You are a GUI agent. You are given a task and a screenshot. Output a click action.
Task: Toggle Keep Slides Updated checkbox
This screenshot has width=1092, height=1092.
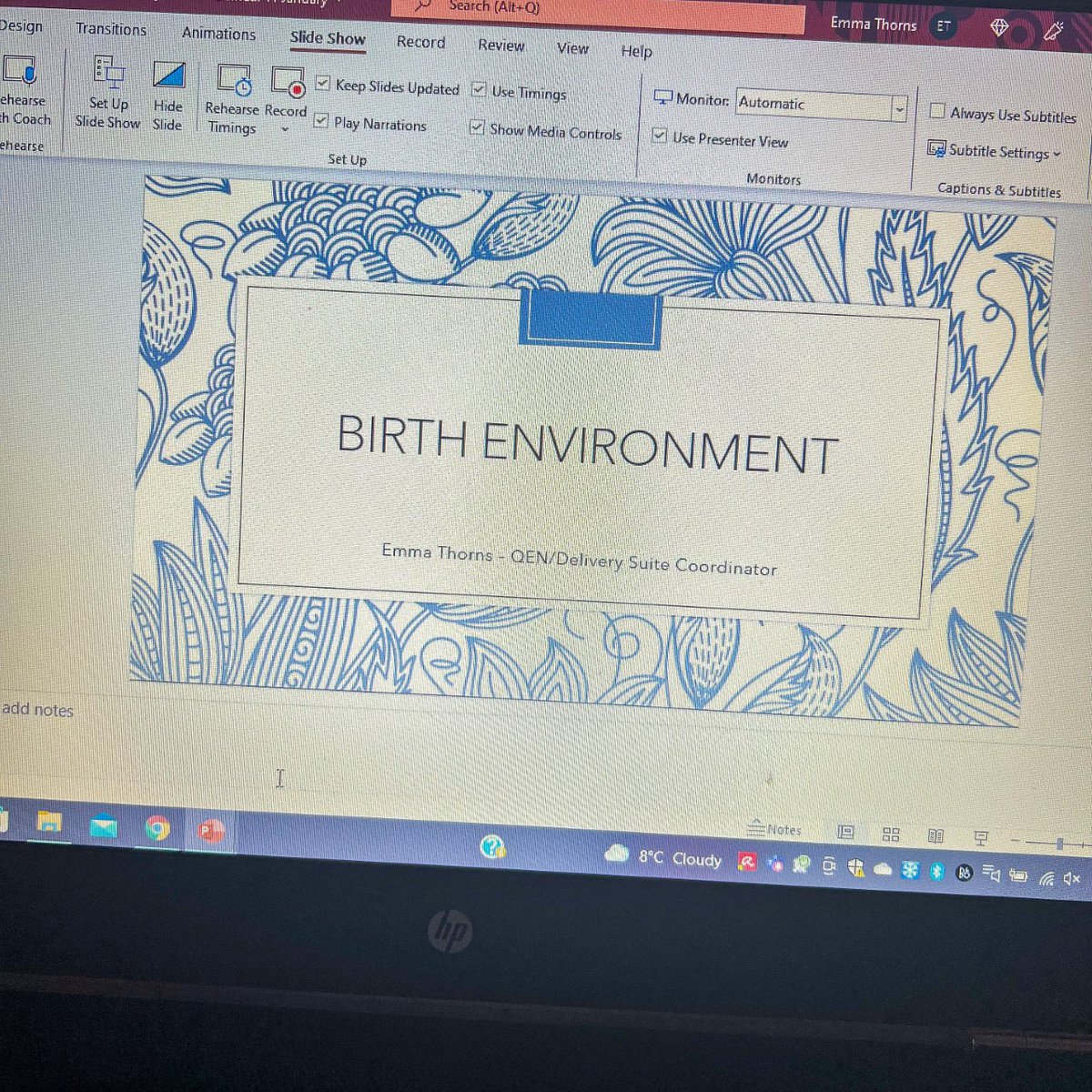[322, 84]
